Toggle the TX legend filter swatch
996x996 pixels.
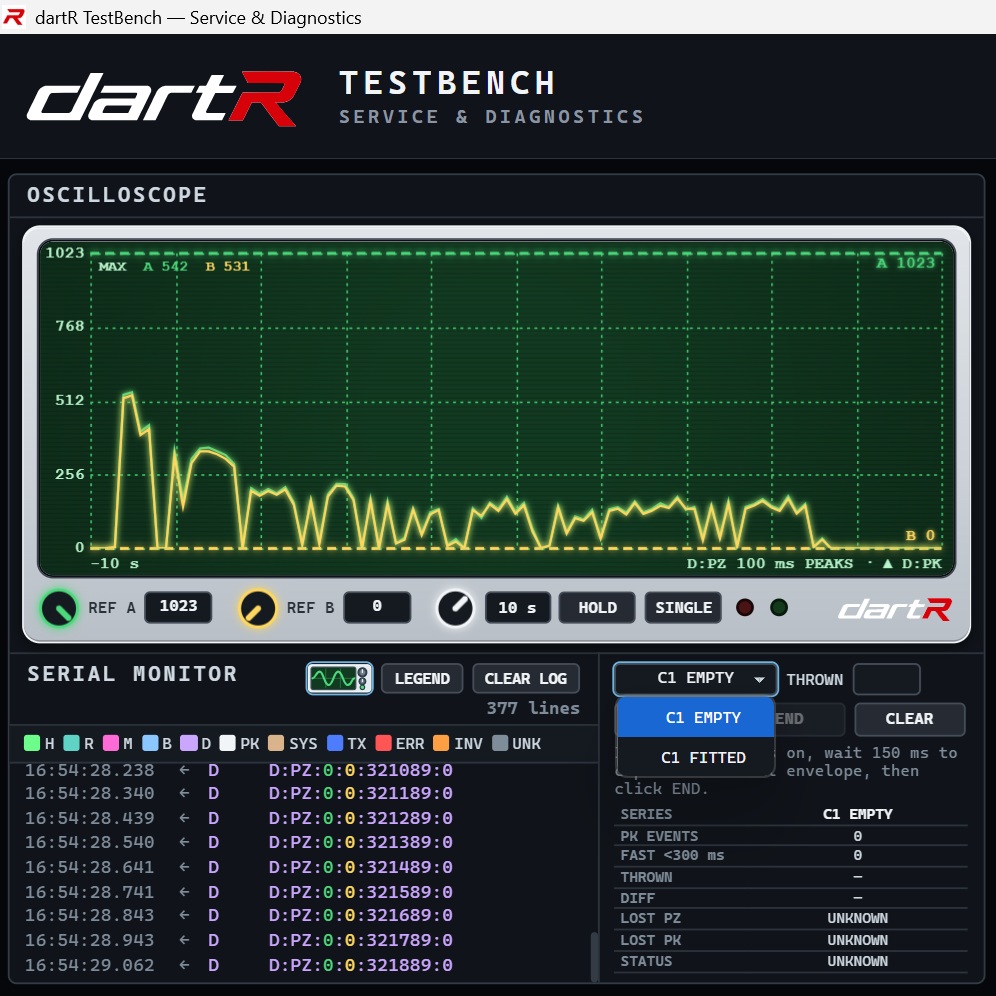pos(335,743)
